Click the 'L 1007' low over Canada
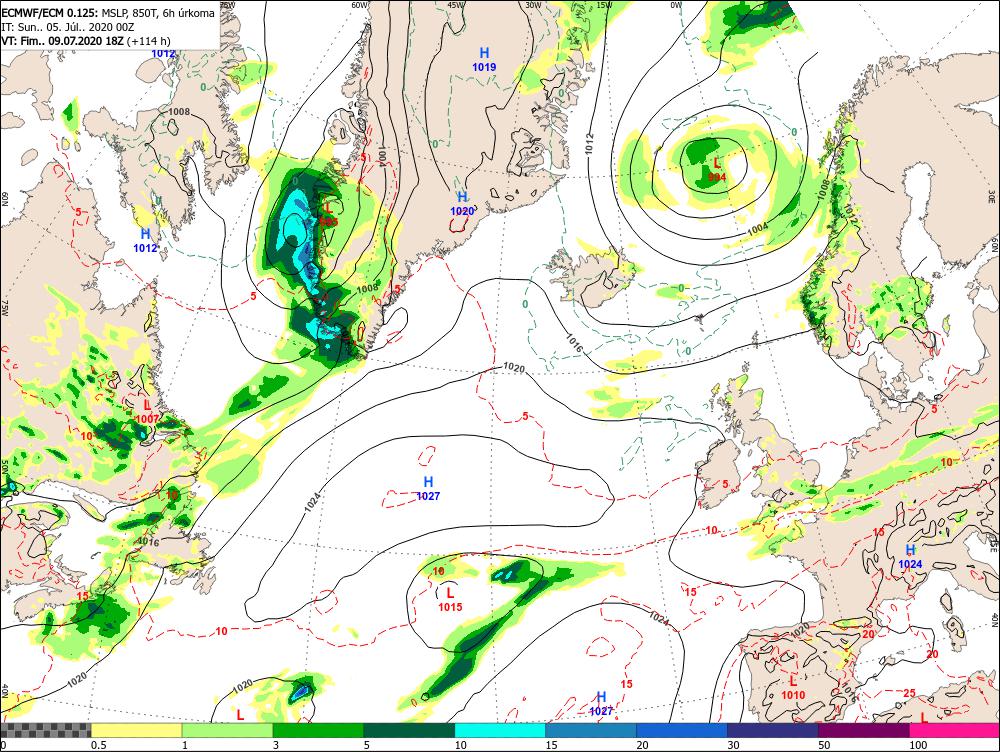 click(x=147, y=411)
